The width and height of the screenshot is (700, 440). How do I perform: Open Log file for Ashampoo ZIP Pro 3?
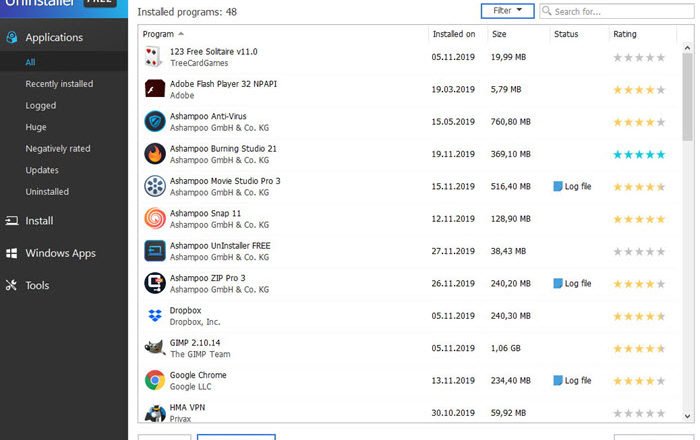572,283
